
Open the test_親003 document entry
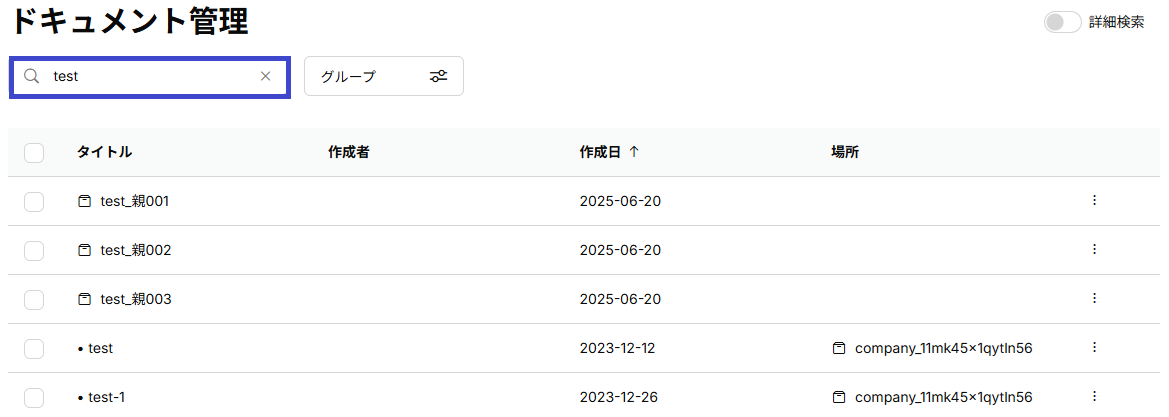tap(136, 299)
